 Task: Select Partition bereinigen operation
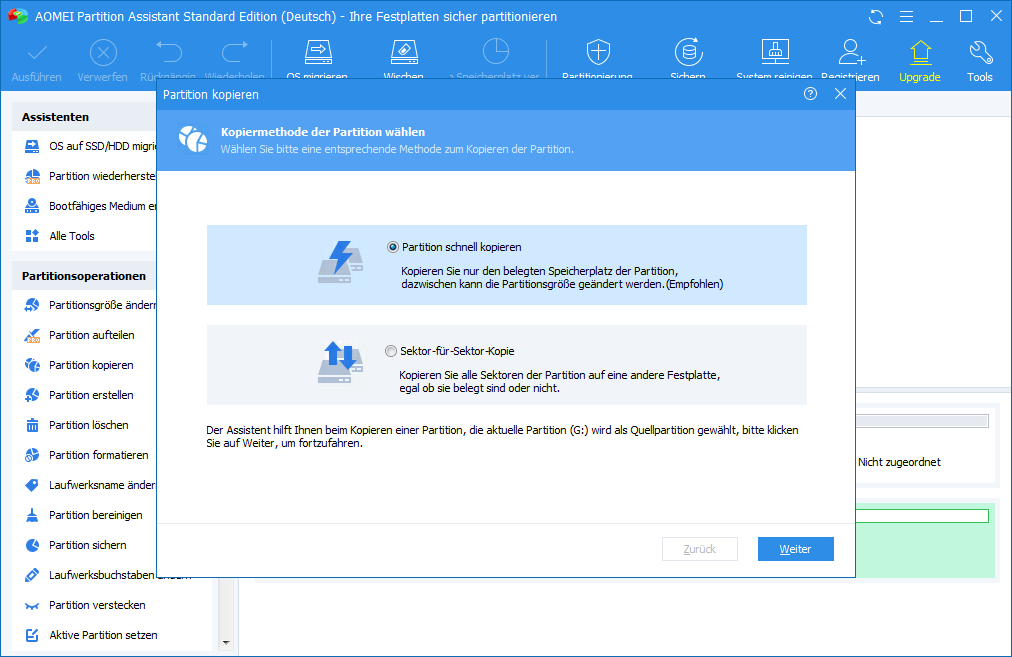tap(83, 515)
